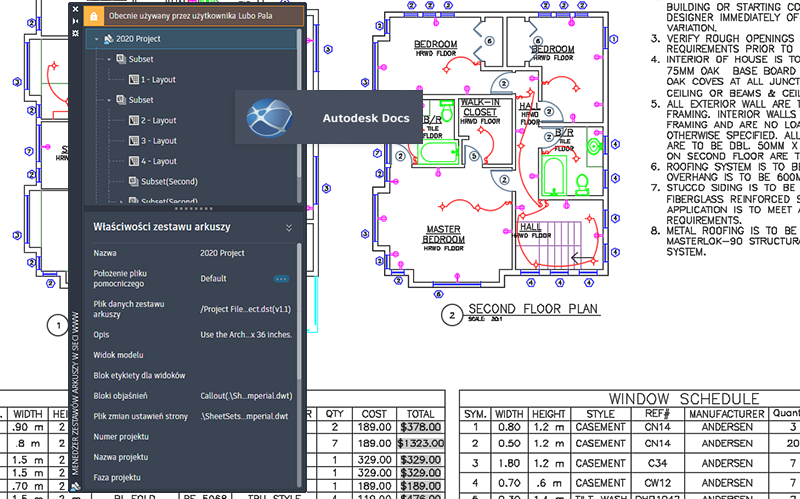Image resolution: width=800 pixels, height=499 pixels.
Task: Click the $1323.00 total cell
Action: pyautogui.click(x=421, y=443)
